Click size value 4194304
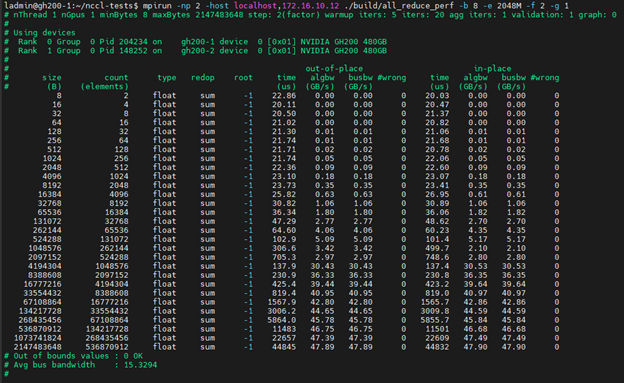Screen dimensions: 624x383 click(45, 266)
